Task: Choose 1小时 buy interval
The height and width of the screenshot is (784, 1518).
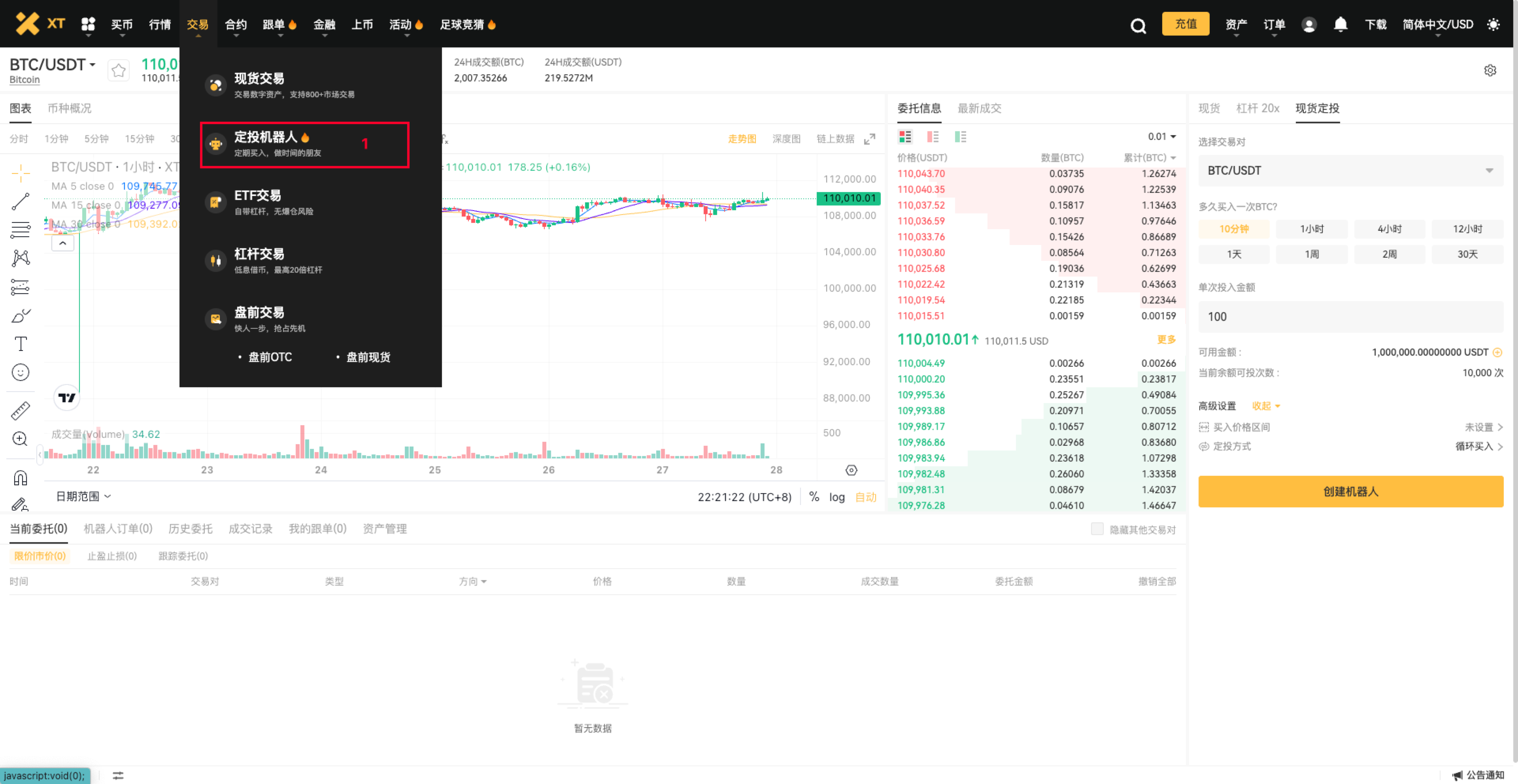Action: pos(1312,229)
